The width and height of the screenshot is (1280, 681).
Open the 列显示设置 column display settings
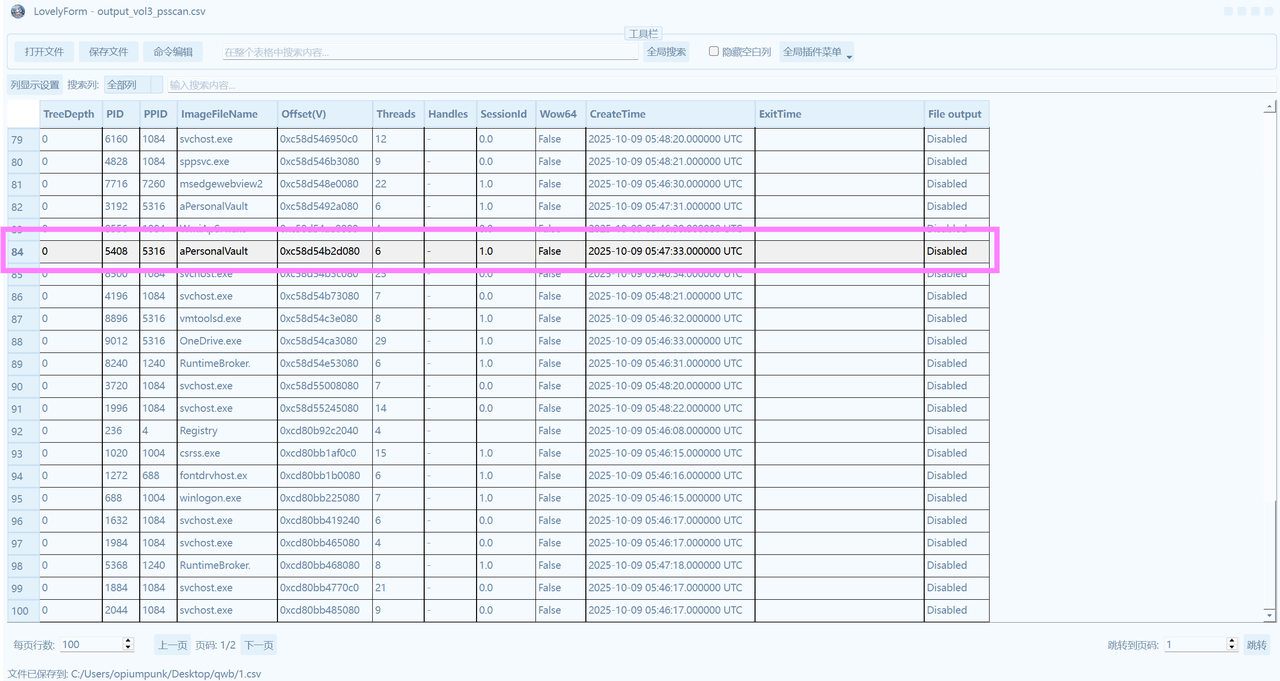tap(35, 85)
